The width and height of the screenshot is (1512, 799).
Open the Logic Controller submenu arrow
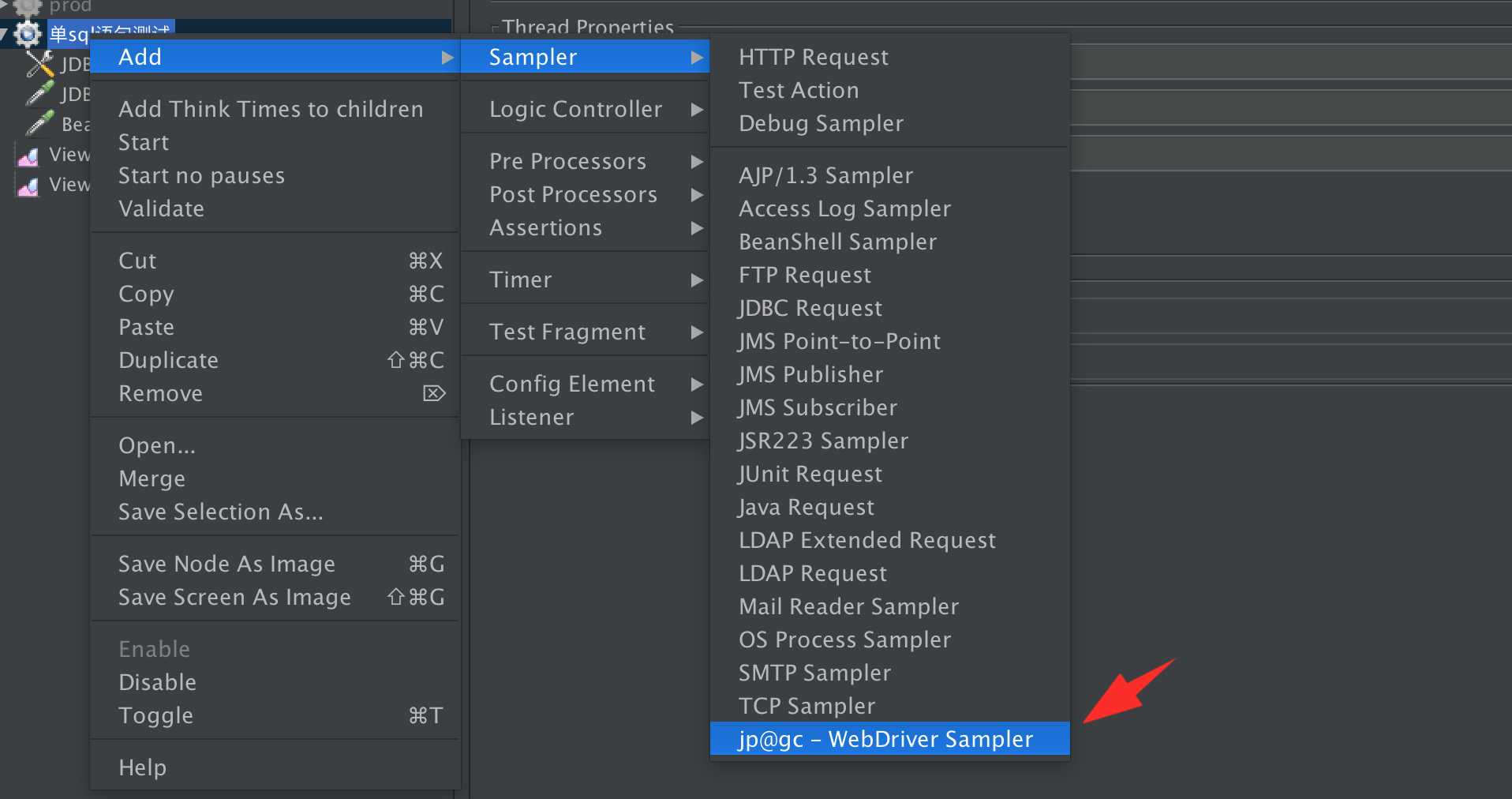click(697, 110)
